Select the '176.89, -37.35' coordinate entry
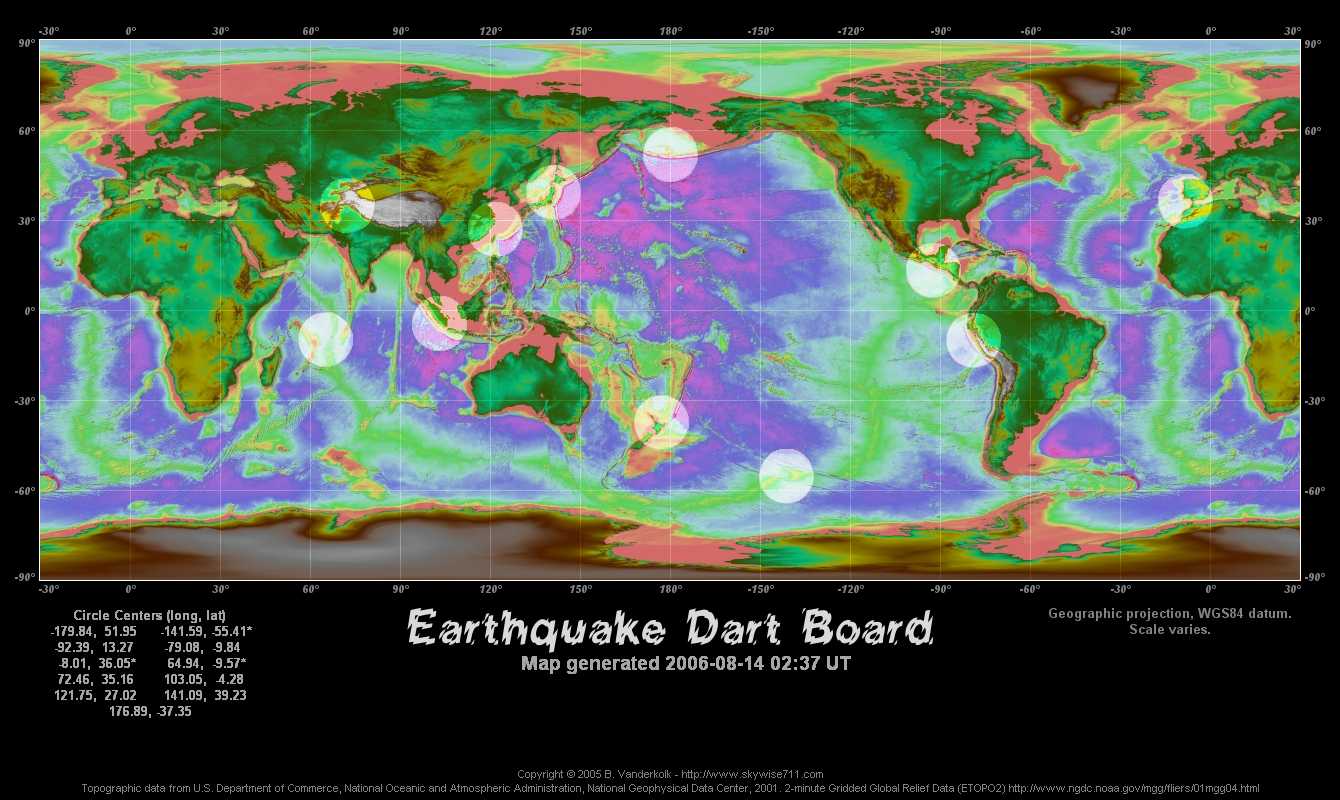This screenshot has width=1340, height=800. coord(150,711)
